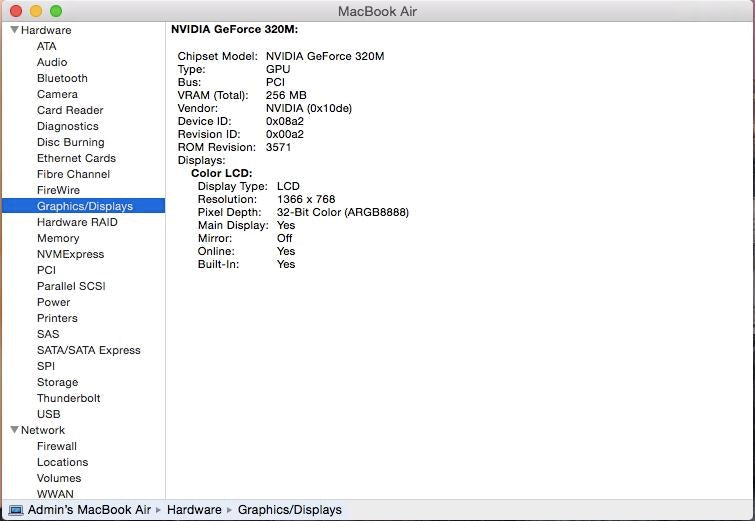Collapse the Hardware section triangle

point(14,30)
